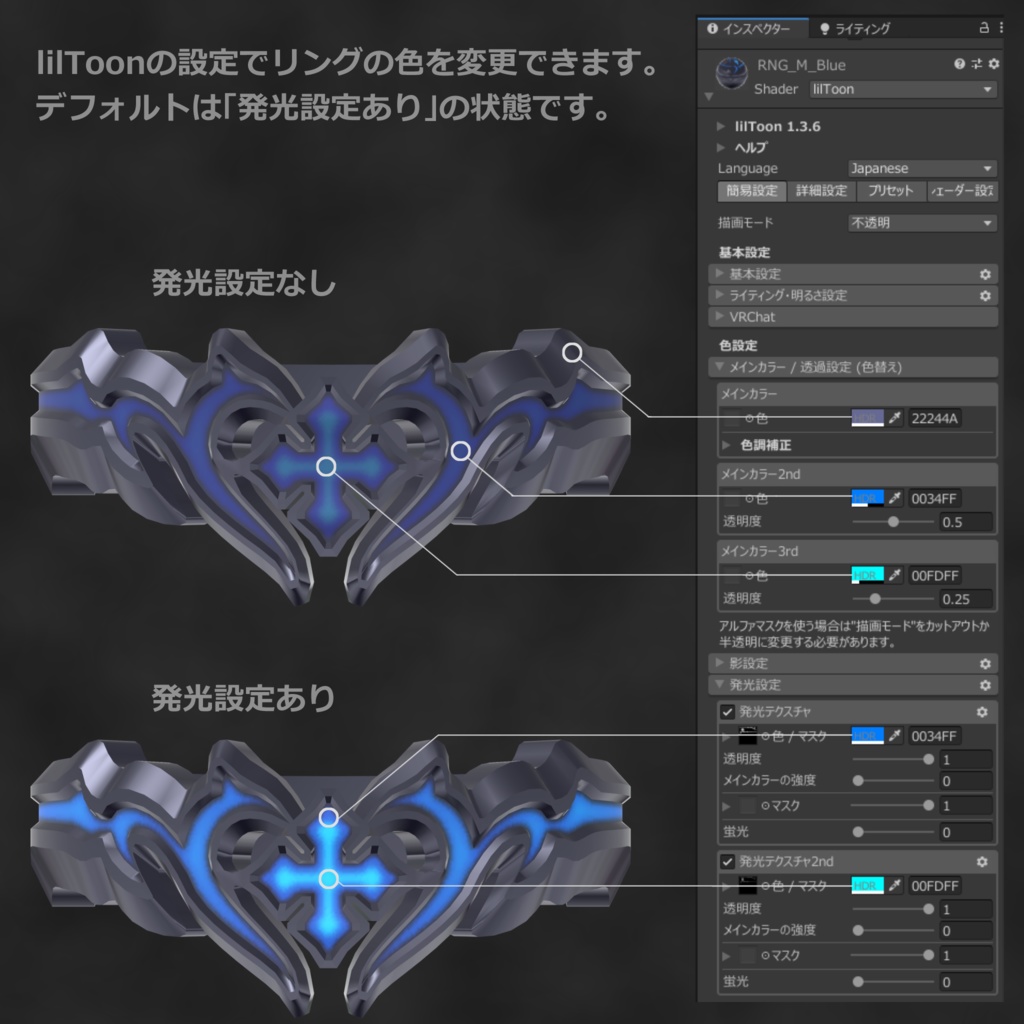This screenshot has width=1024, height=1024.
Task: Click the presets sliders icon beside the help icon
Action: click(977, 64)
